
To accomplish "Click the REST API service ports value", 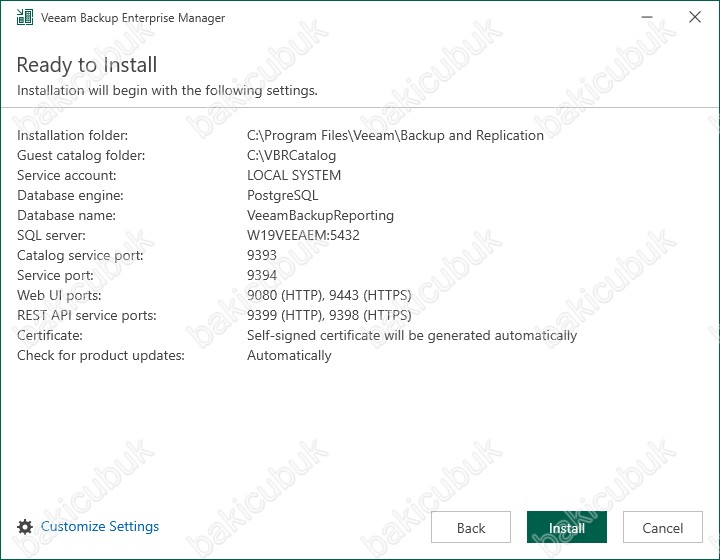I will (329, 315).
